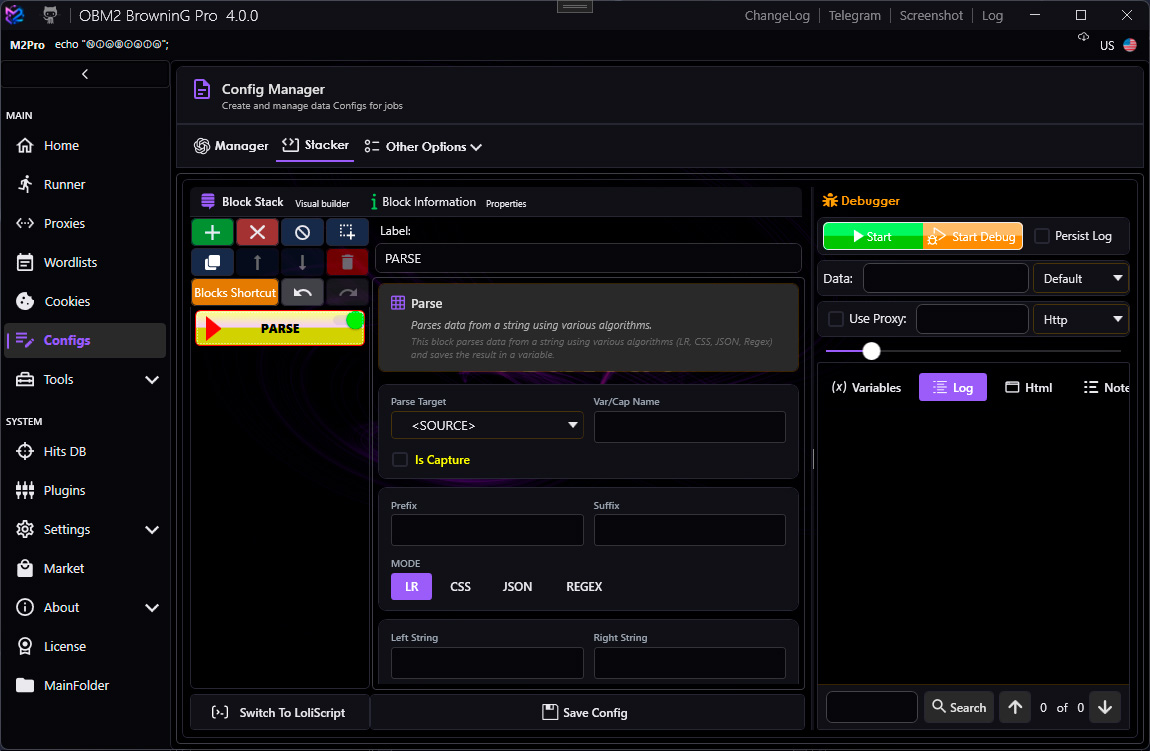Click the Blocks Shortcut button
1150x751 pixels.
tap(235, 293)
